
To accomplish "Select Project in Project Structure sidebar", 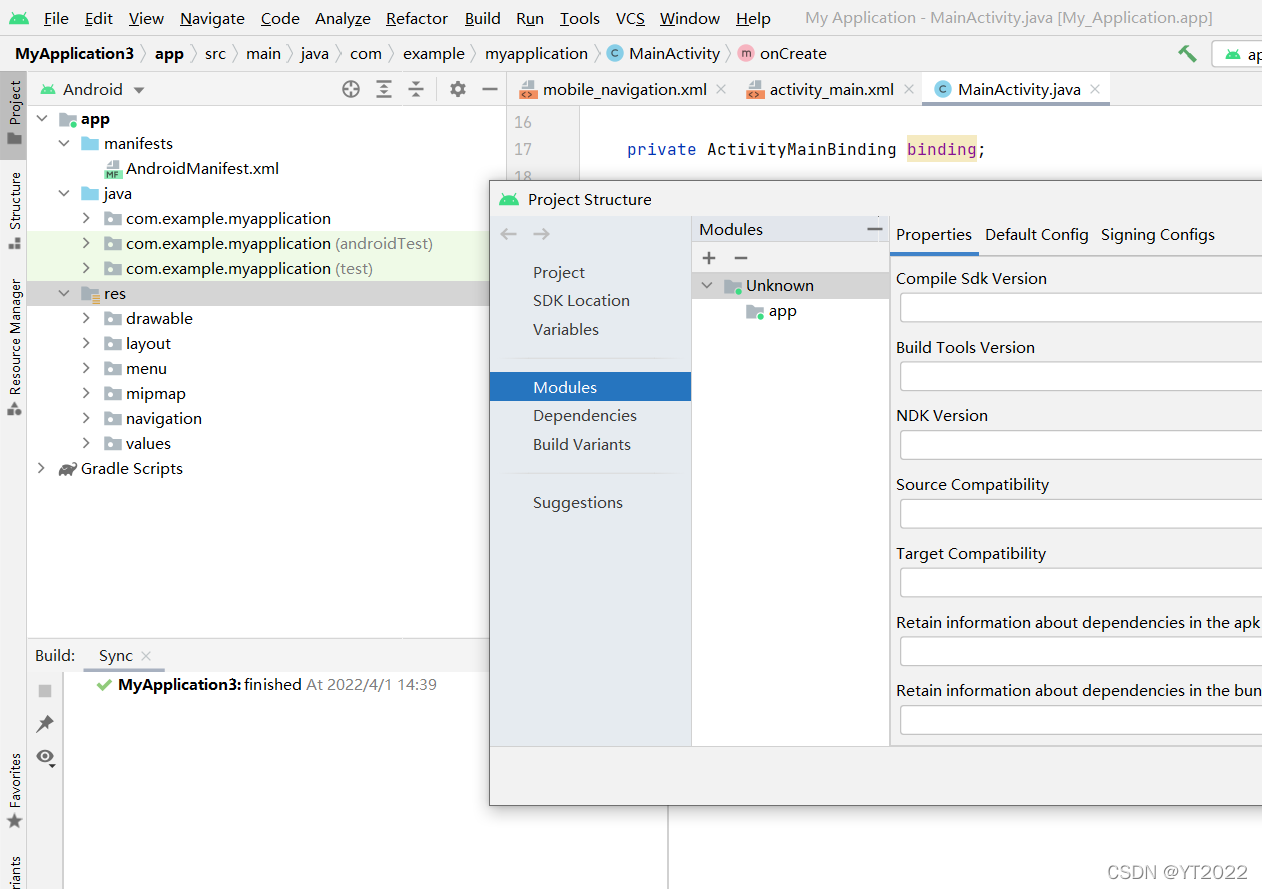I will pyautogui.click(x=559, y=272).
